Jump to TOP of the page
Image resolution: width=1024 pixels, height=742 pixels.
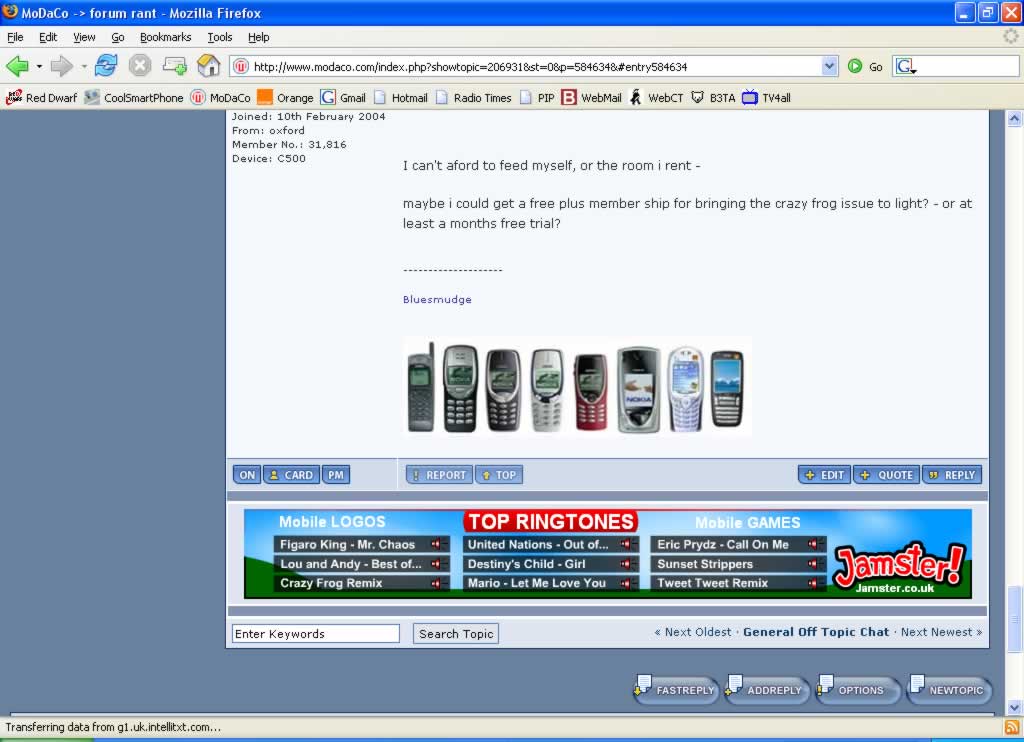pos(499,475)
